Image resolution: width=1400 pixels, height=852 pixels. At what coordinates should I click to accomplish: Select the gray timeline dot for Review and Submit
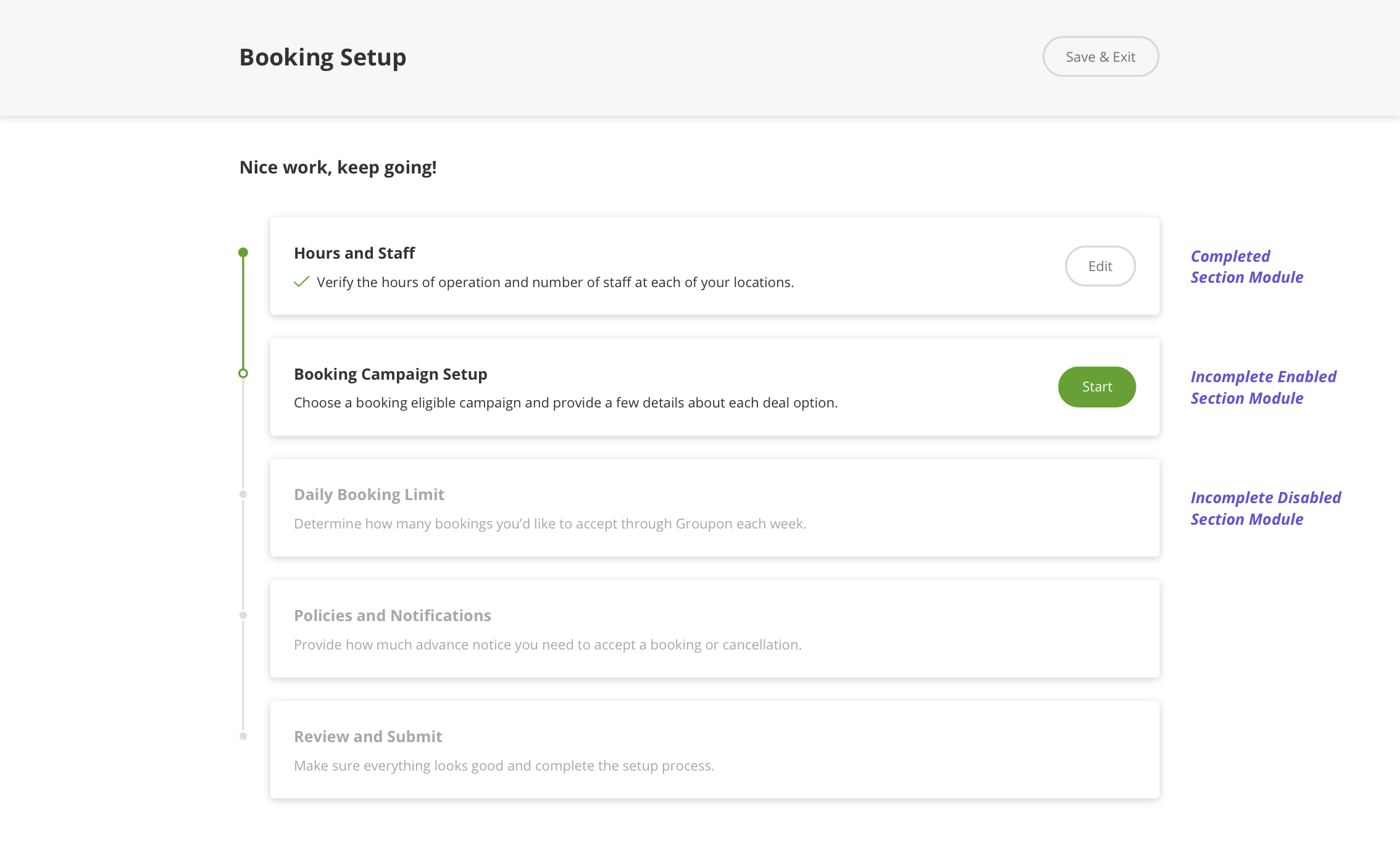coord(243,736)
